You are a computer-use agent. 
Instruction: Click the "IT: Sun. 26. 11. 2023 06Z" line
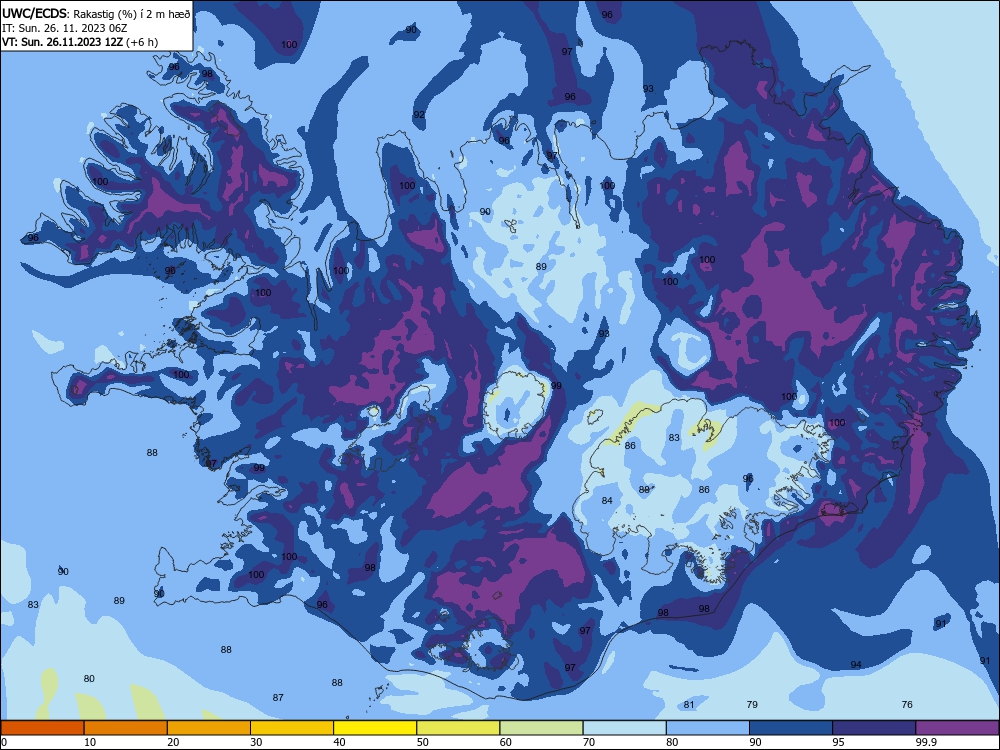tap(65, 28)
